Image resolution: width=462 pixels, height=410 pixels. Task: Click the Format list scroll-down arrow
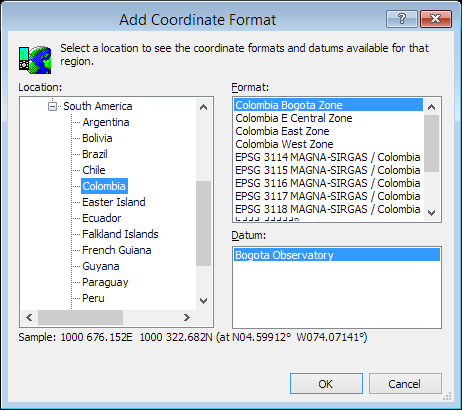pyautogui.click(x=431, y=213)
